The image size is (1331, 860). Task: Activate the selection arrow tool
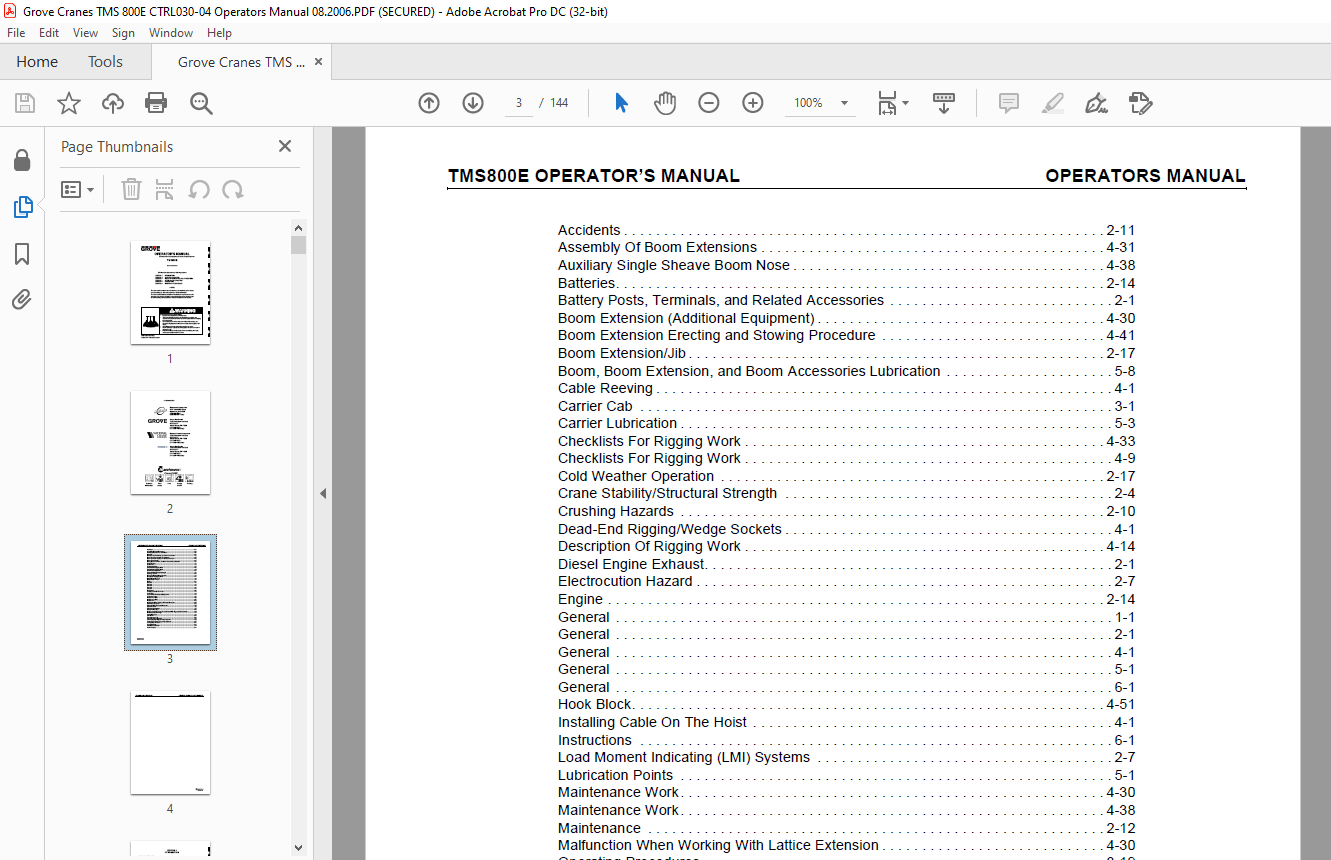click(x=621, y=103)
